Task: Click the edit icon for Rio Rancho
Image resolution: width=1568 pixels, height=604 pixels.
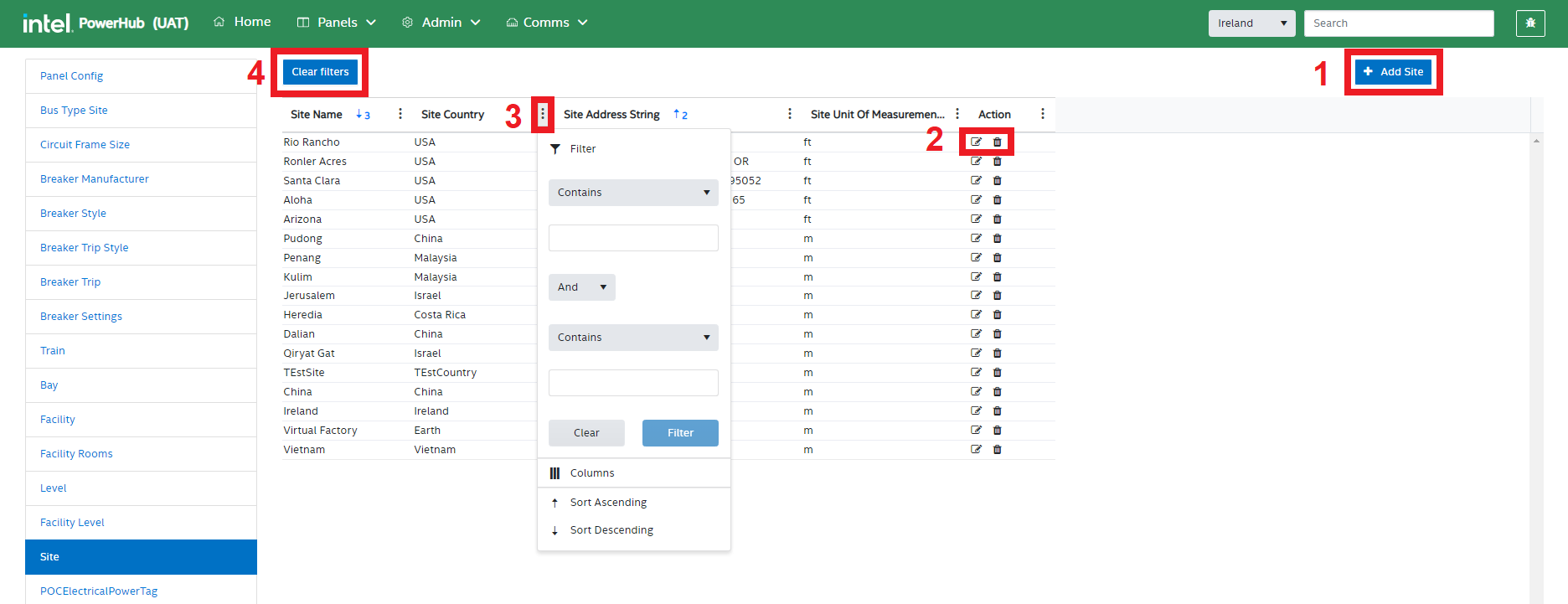Action: (976, 142)
